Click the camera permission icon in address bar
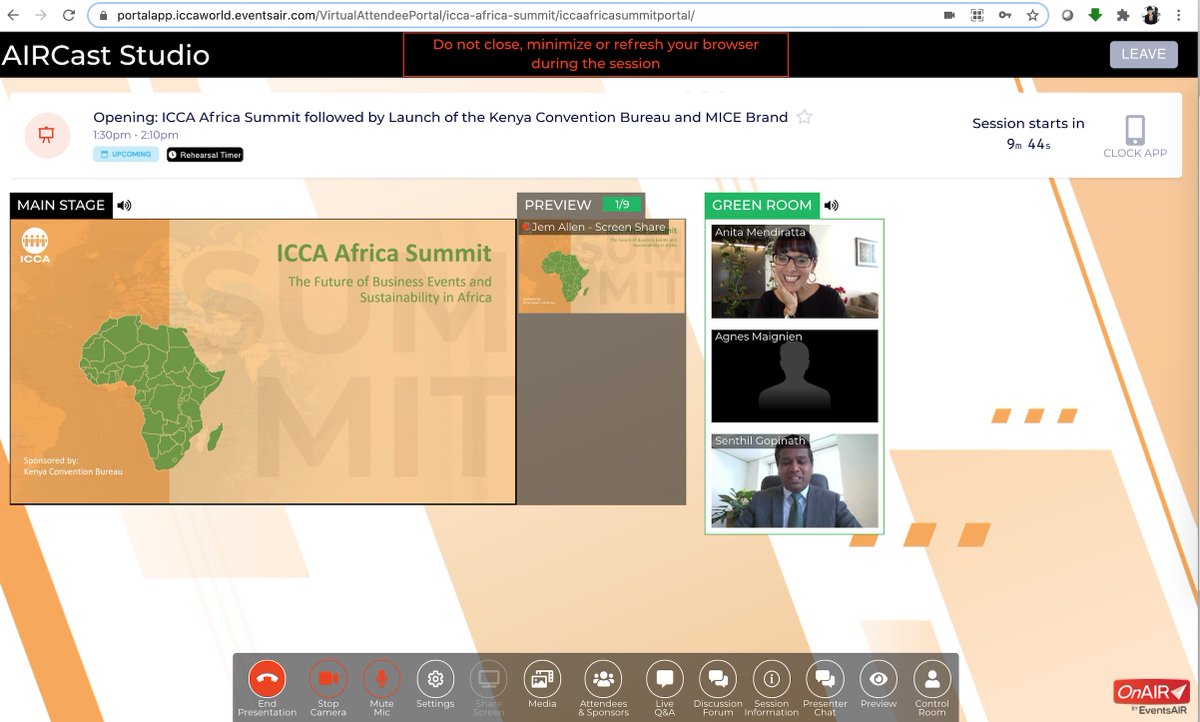This screenshot has width=1200, height=722. 949,16
